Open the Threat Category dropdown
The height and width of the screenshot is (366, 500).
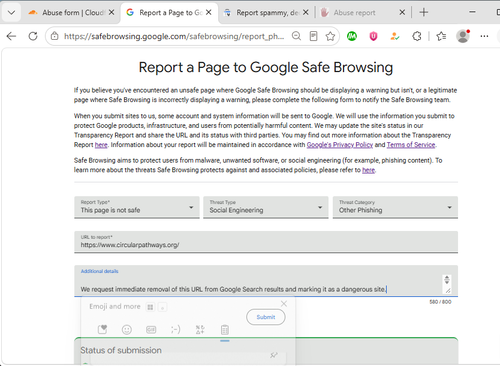(x=395, y=207)
